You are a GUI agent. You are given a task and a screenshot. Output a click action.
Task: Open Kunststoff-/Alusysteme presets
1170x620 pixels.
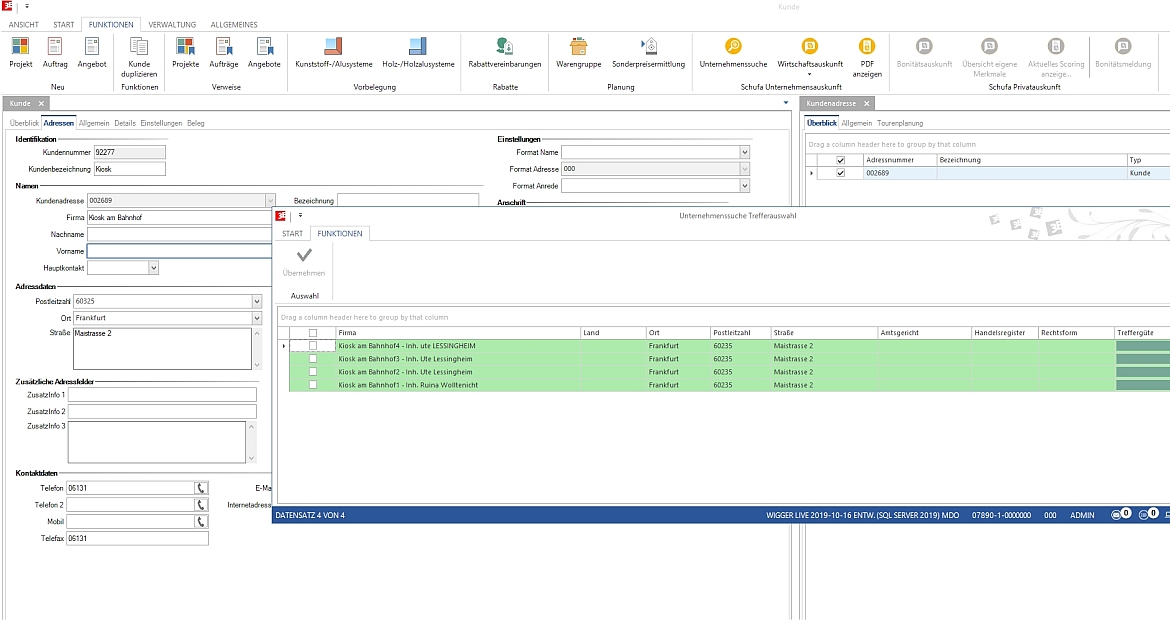tap(334, 47)
